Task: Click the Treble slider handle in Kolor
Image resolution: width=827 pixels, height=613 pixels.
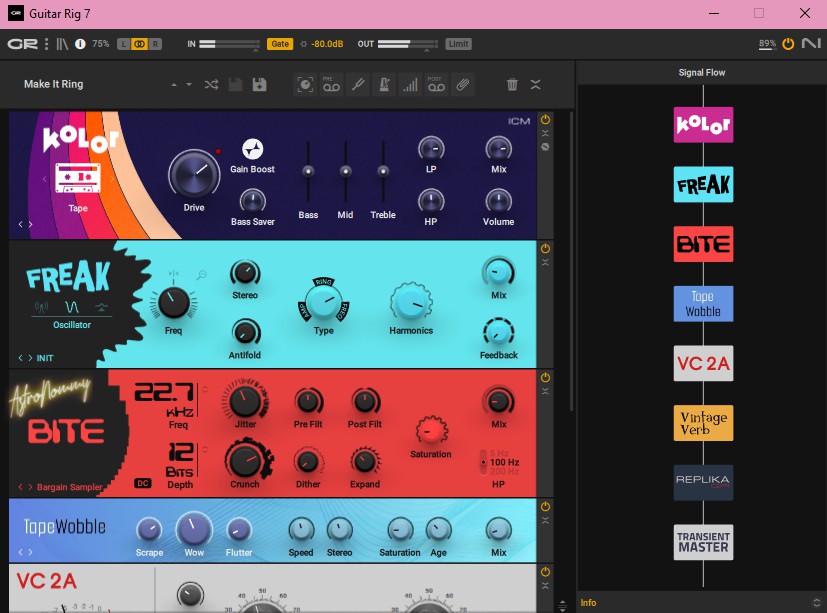Action: pos(383,171)
